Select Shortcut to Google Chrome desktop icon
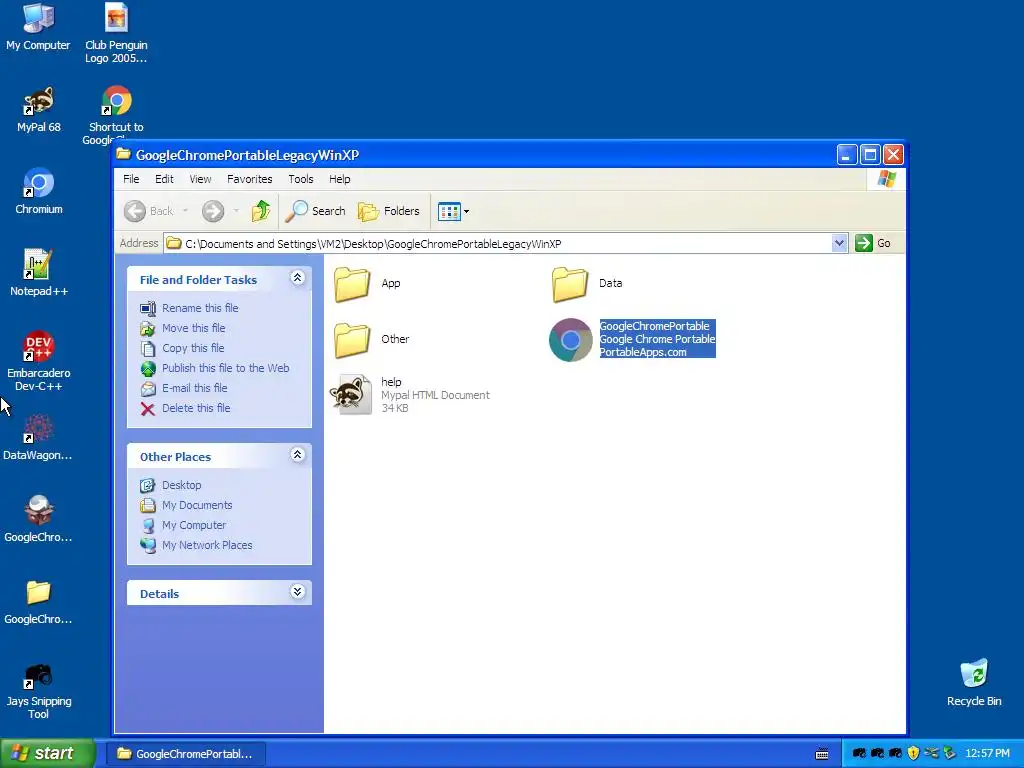Screen dimensions: 1024x768 tap(116, 101)
